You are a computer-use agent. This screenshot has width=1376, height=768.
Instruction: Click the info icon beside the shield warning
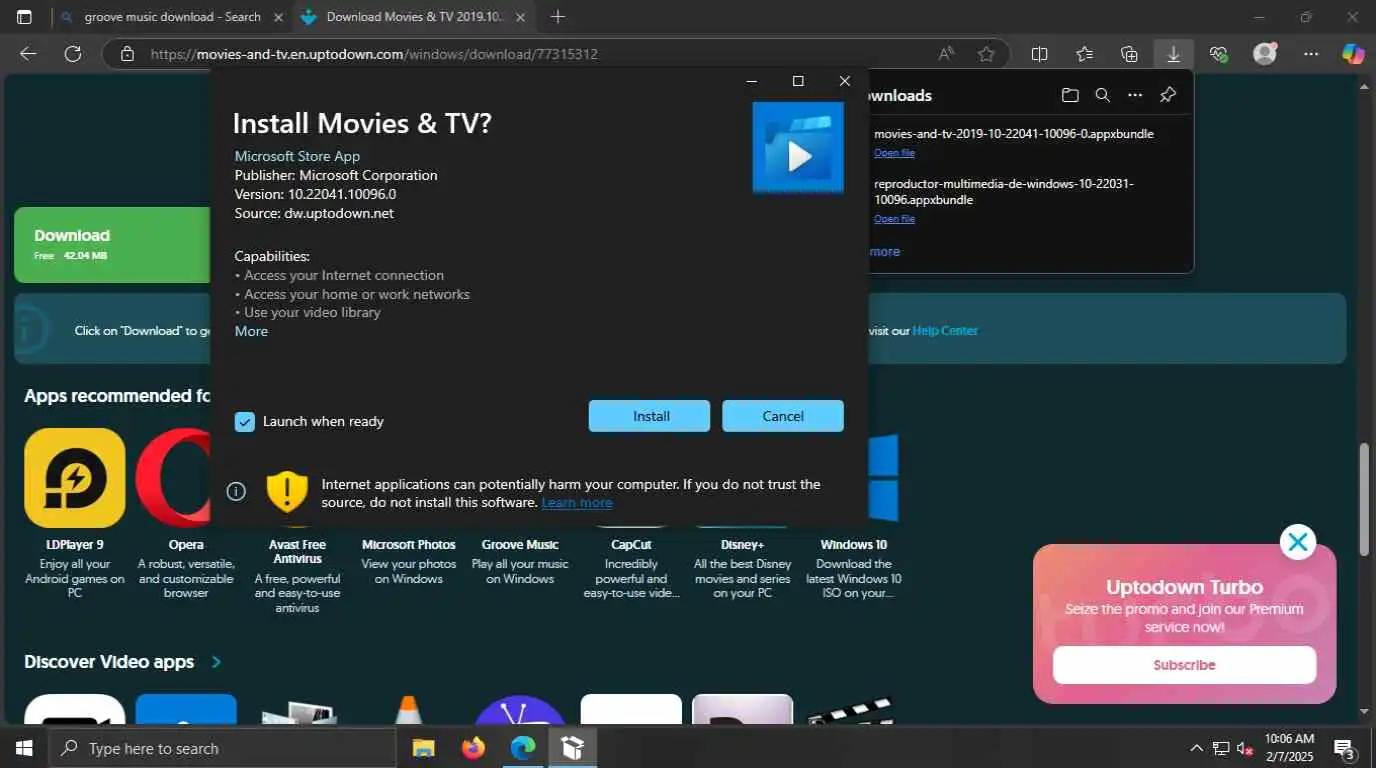click(236, 491)
